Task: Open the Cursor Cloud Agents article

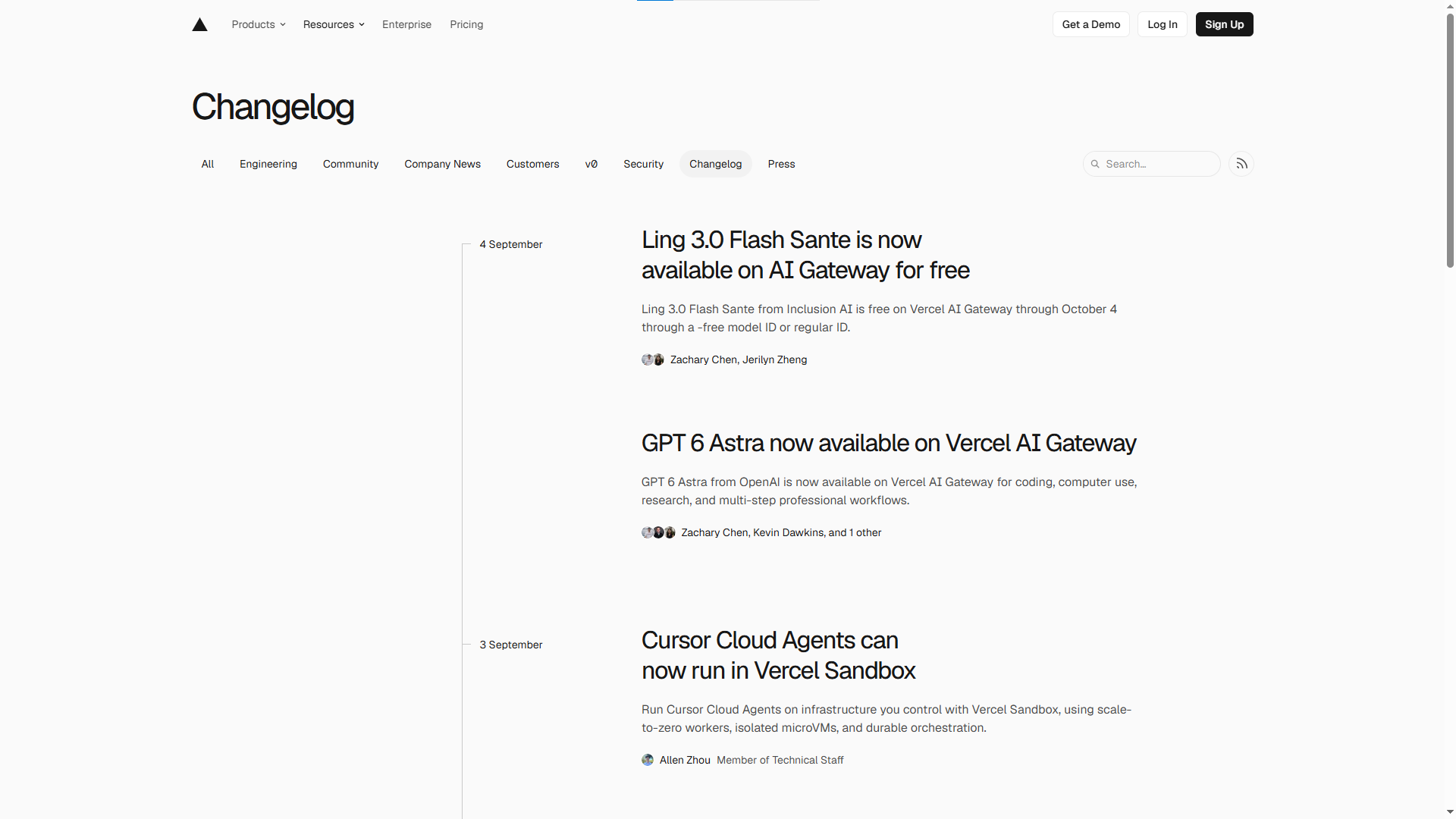Action: pyautogui.click(x=778, y=655)
